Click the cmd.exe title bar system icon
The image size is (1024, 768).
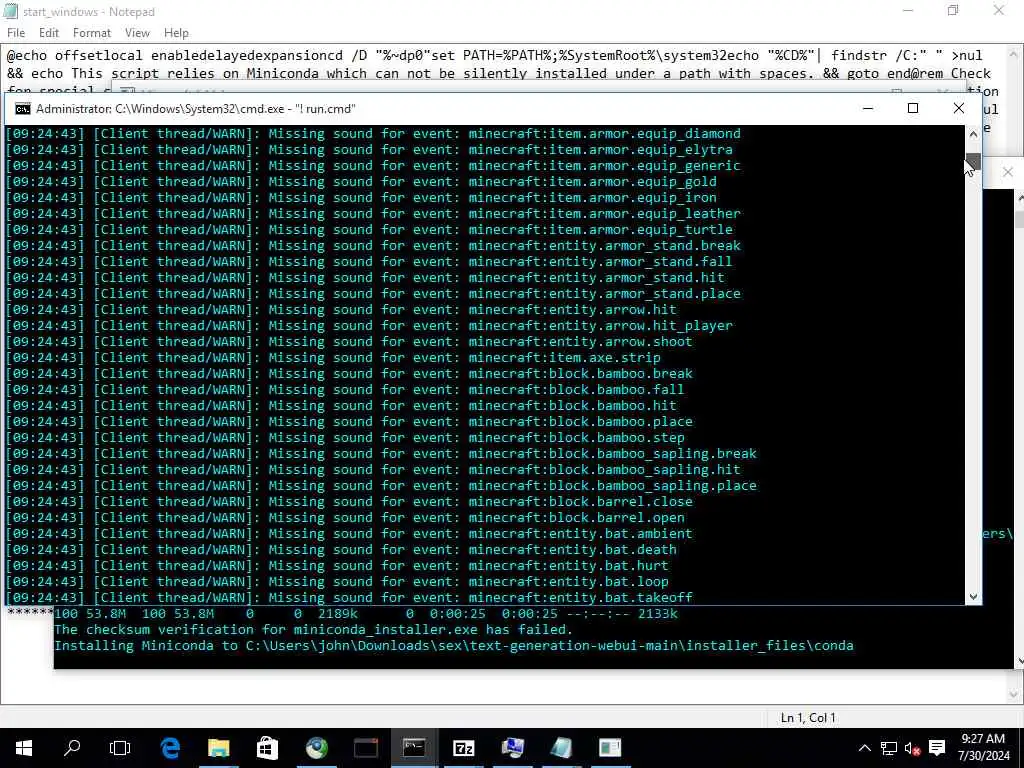[x=22, y=109]
